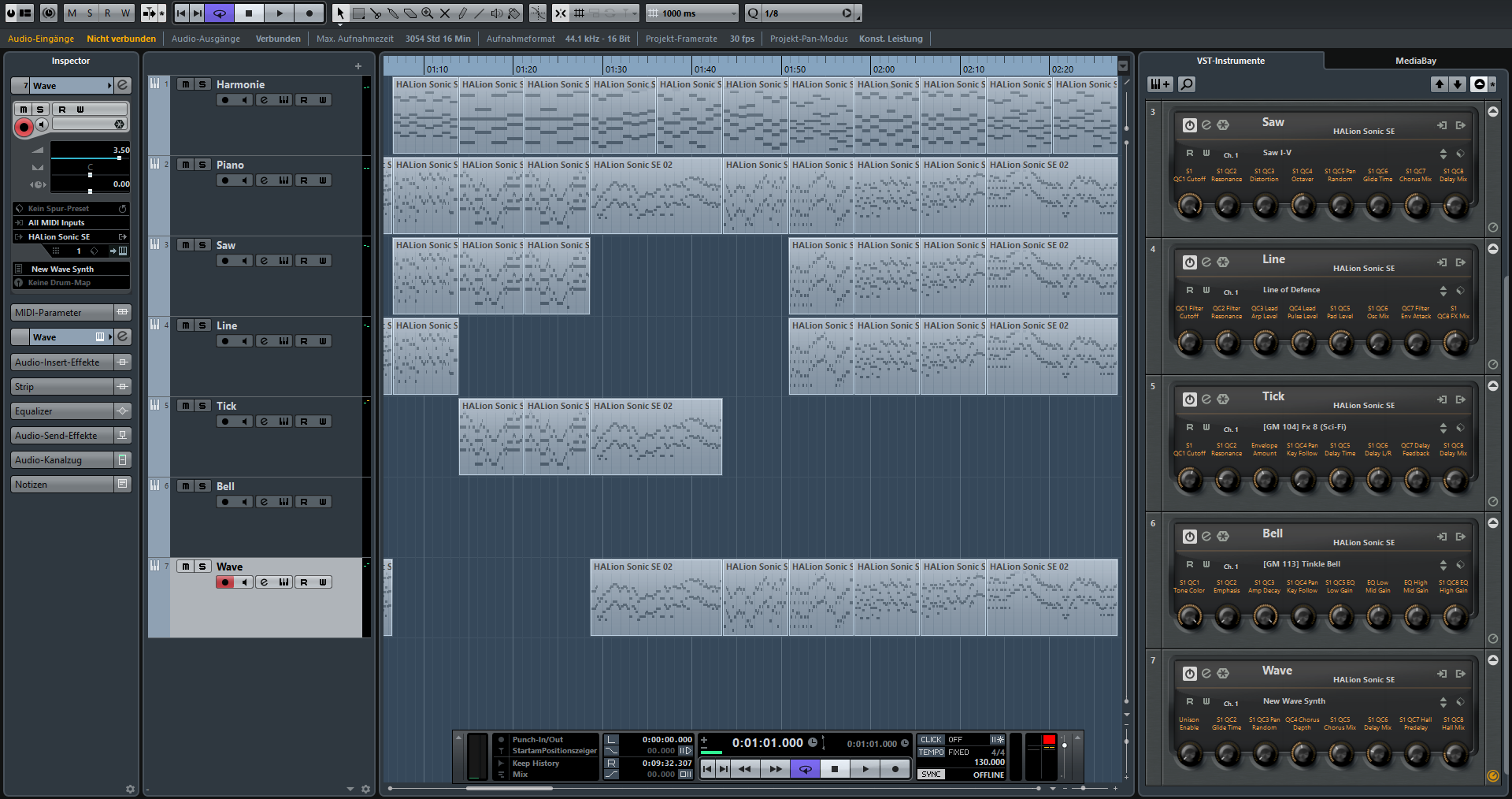This screenshot has width=1512, height=799.
Task: Open the 1000 ms grid dropdown
Action: pos(733,13)
